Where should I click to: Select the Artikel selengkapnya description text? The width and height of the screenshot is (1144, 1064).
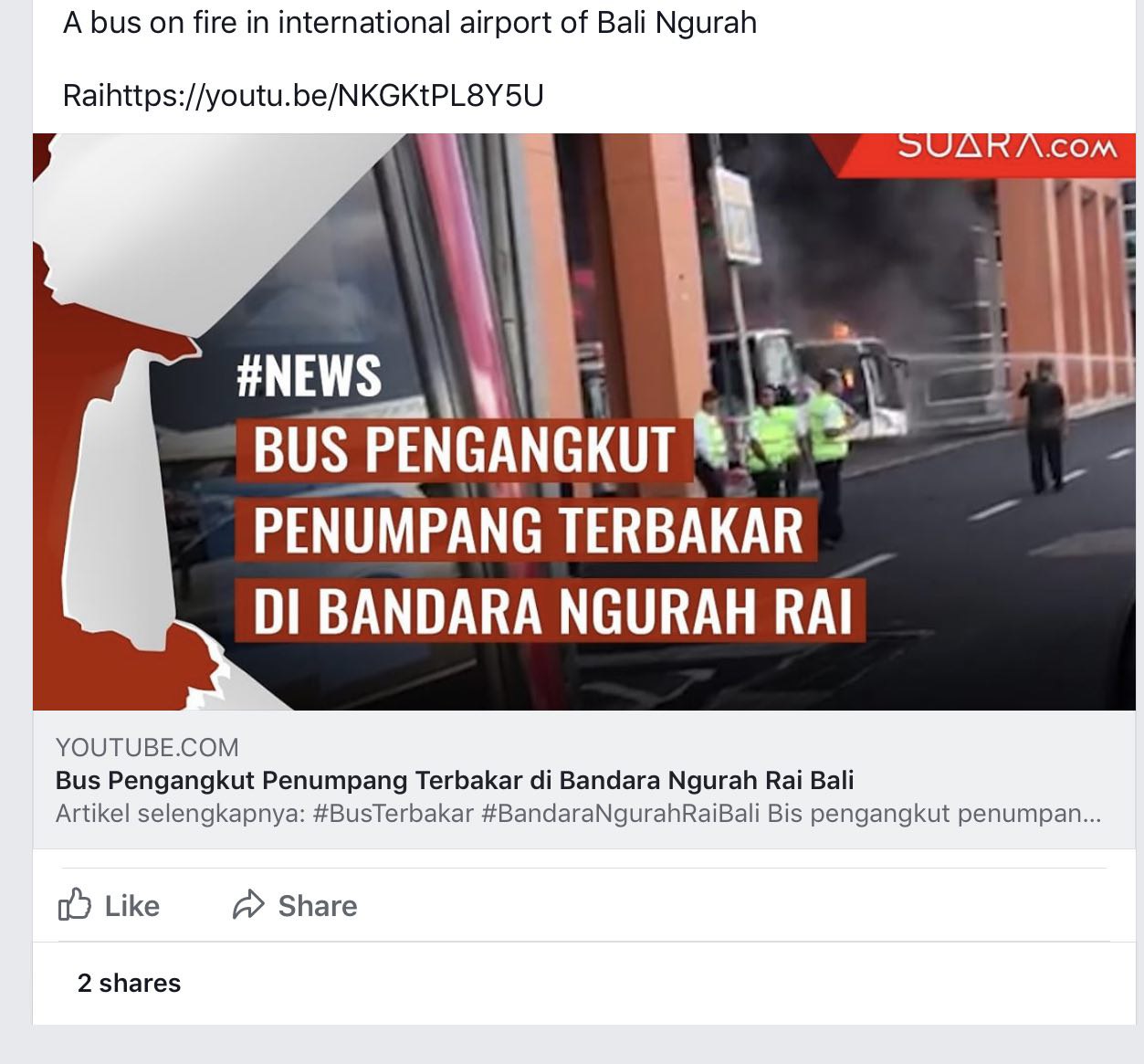click(x=181, y=813)
